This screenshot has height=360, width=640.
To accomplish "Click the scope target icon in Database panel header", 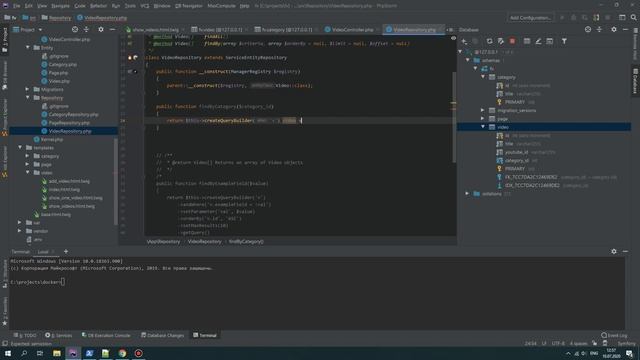I will [x=588, y=29].
